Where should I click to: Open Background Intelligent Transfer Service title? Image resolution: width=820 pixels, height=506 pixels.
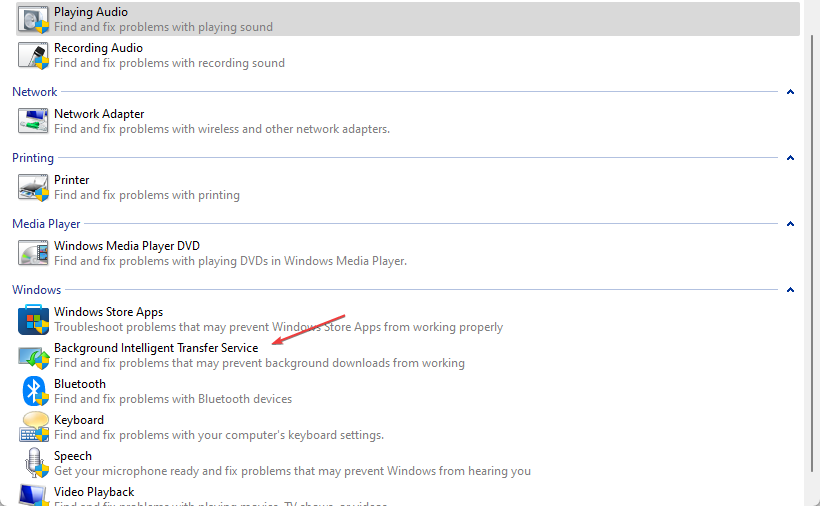156,348
